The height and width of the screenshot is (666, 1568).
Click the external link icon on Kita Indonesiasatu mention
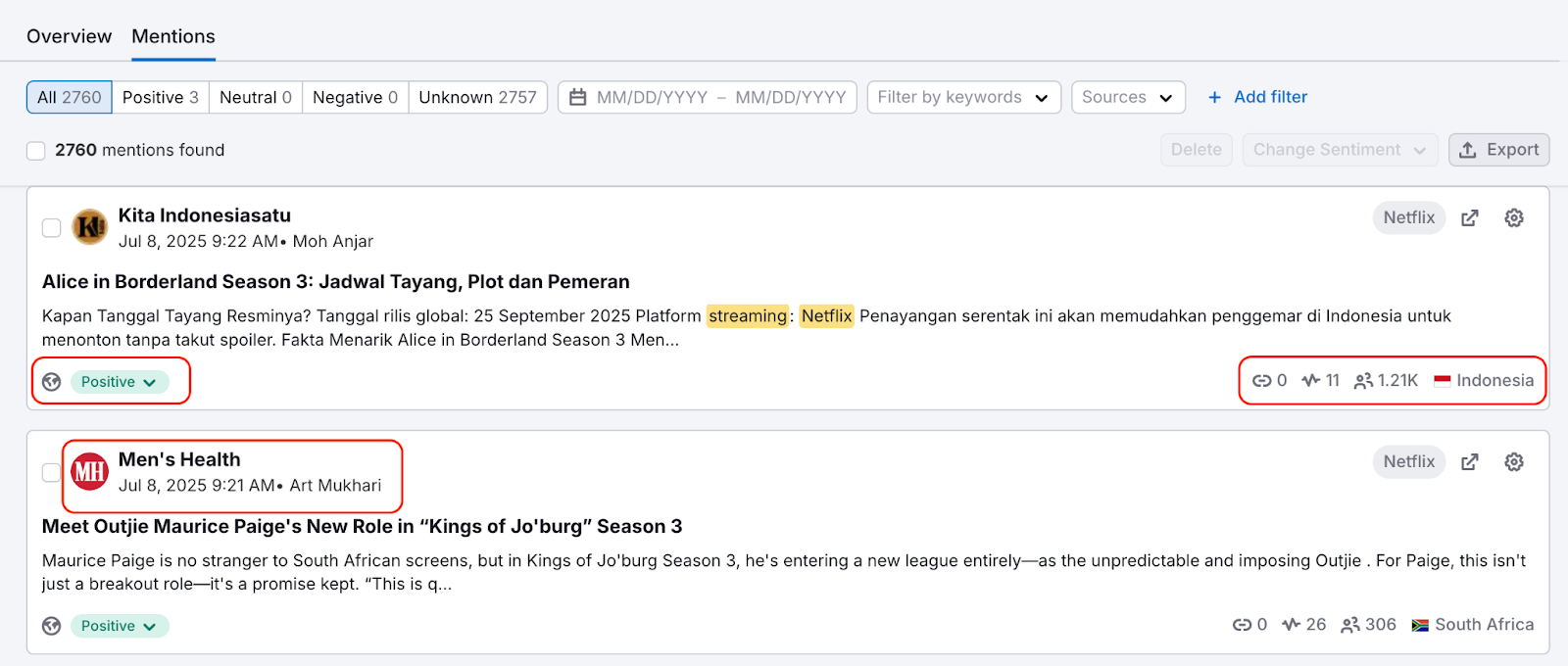[1470, 217]
